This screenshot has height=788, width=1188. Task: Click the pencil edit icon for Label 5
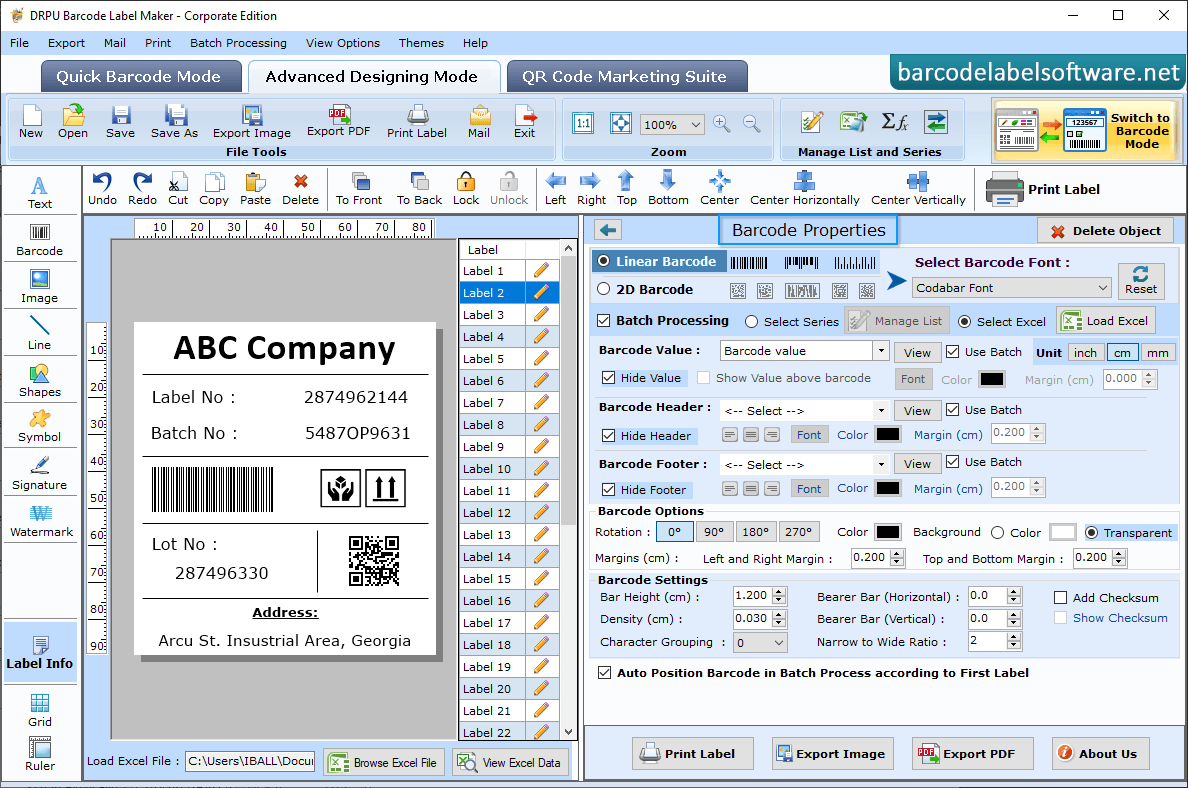pyautogui.click(x=541, y=358)
